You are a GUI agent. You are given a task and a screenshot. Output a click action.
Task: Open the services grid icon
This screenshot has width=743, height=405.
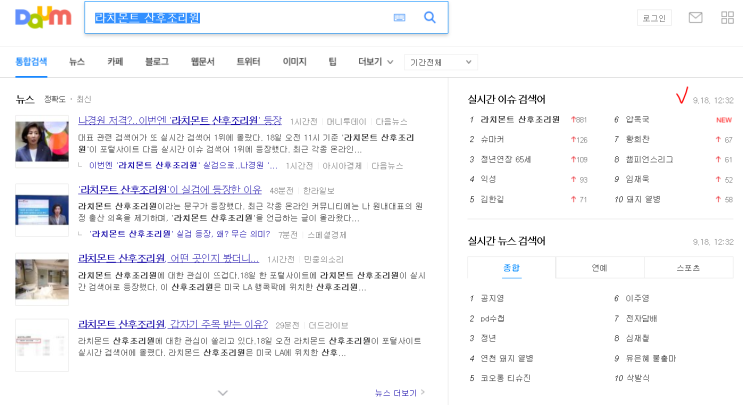tap(727, 18)
